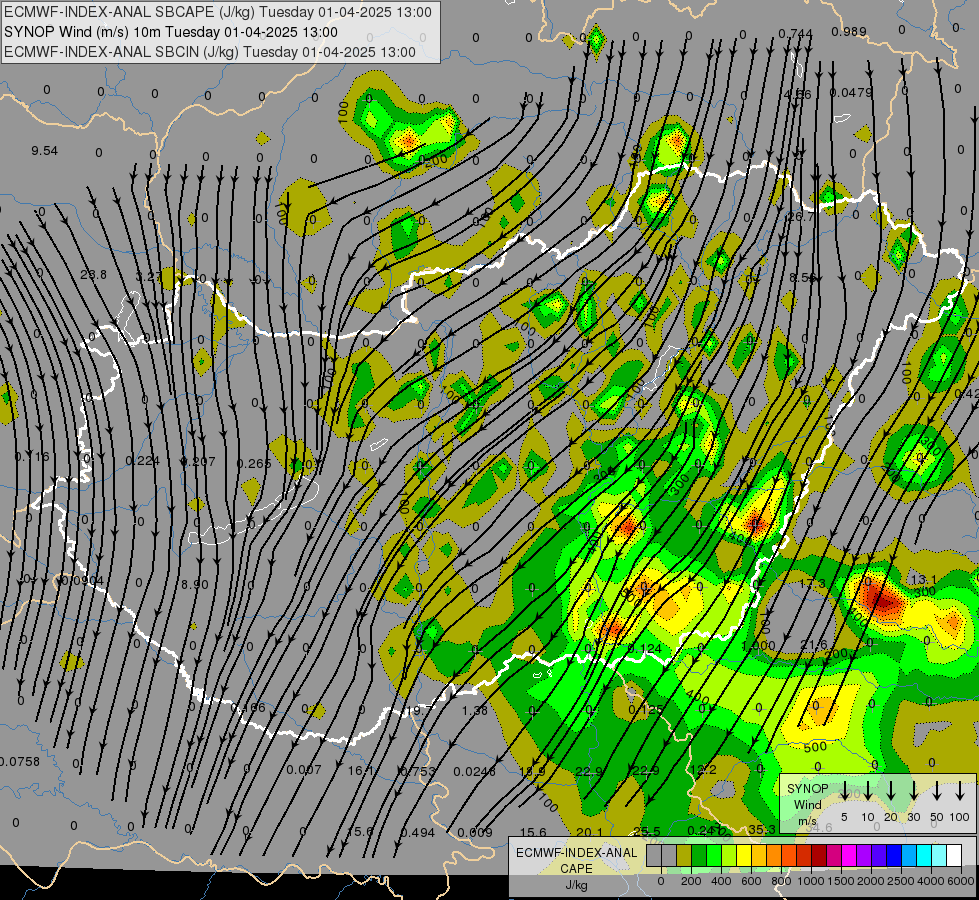Click the 20.1 value near the bottom
The width and height of the screenshot is (979, 900).
pos(589,832)
